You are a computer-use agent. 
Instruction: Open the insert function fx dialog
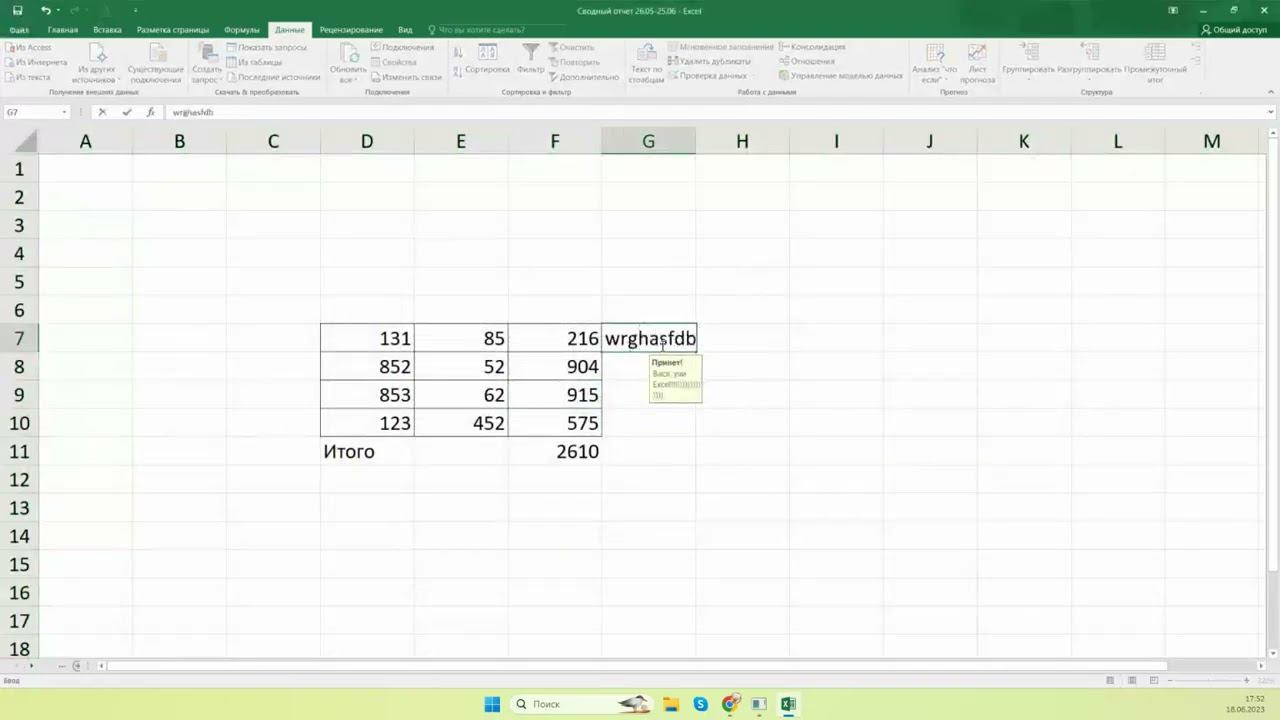point(151,112)
